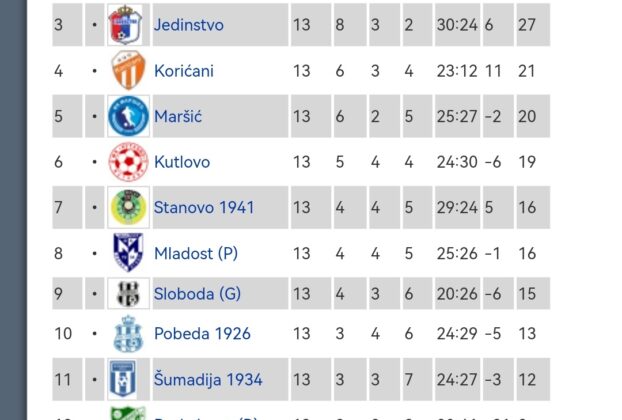Click the Mladost (P) club logo
622x420 pixels.
128,254
